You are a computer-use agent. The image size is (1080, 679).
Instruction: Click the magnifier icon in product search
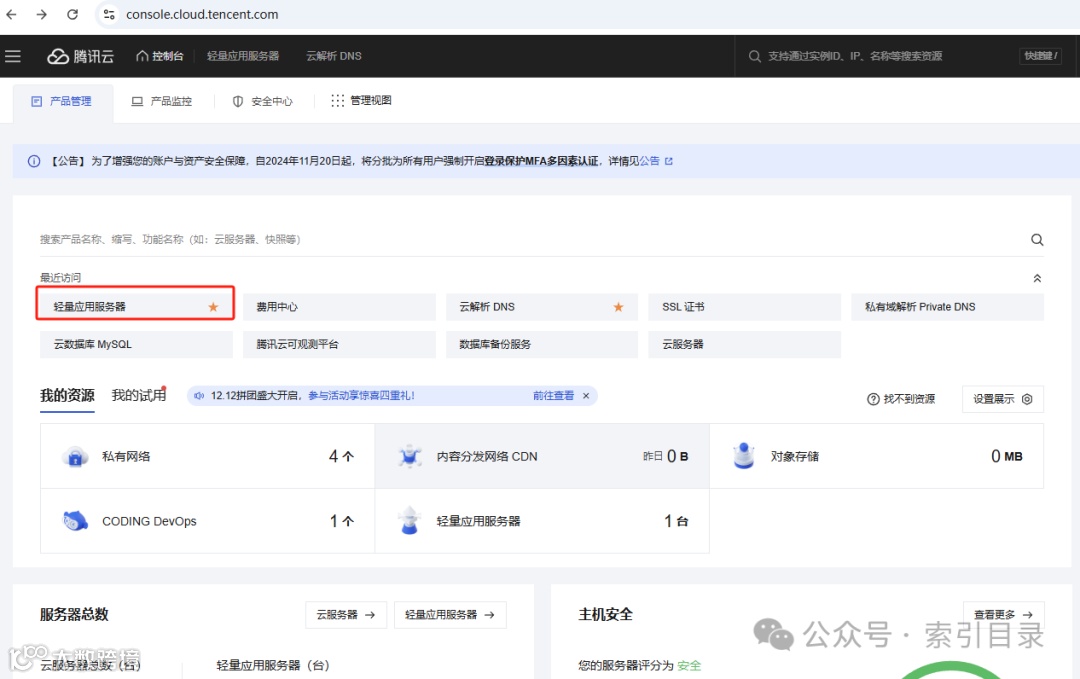[x=1037, y=240]
